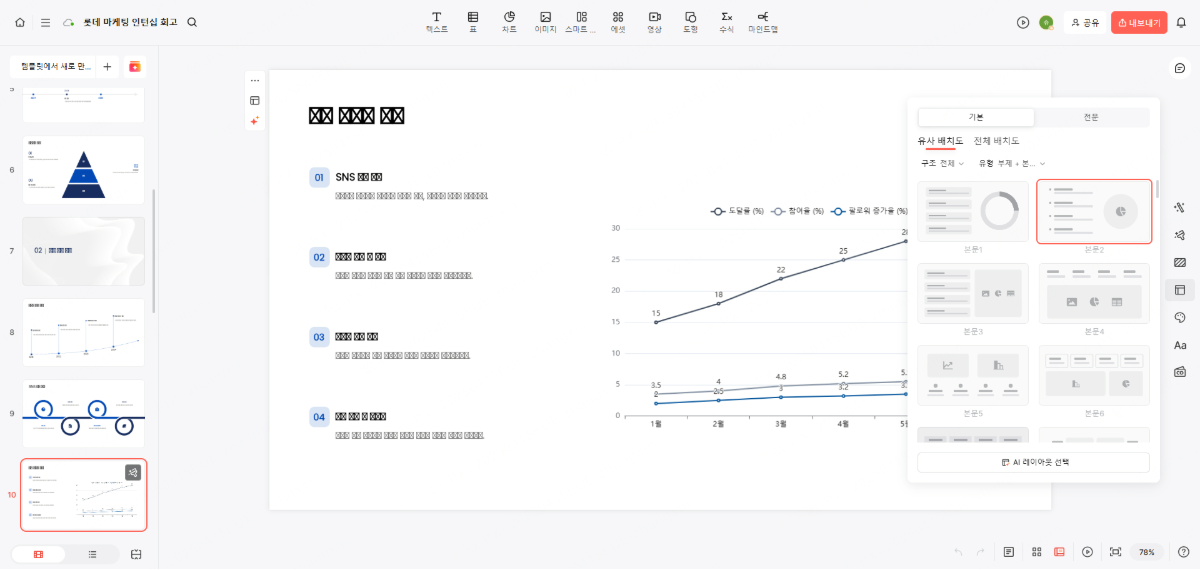Open the 78% zoom level control
The image size is (1200, 570).
(x=1147, y=552)
